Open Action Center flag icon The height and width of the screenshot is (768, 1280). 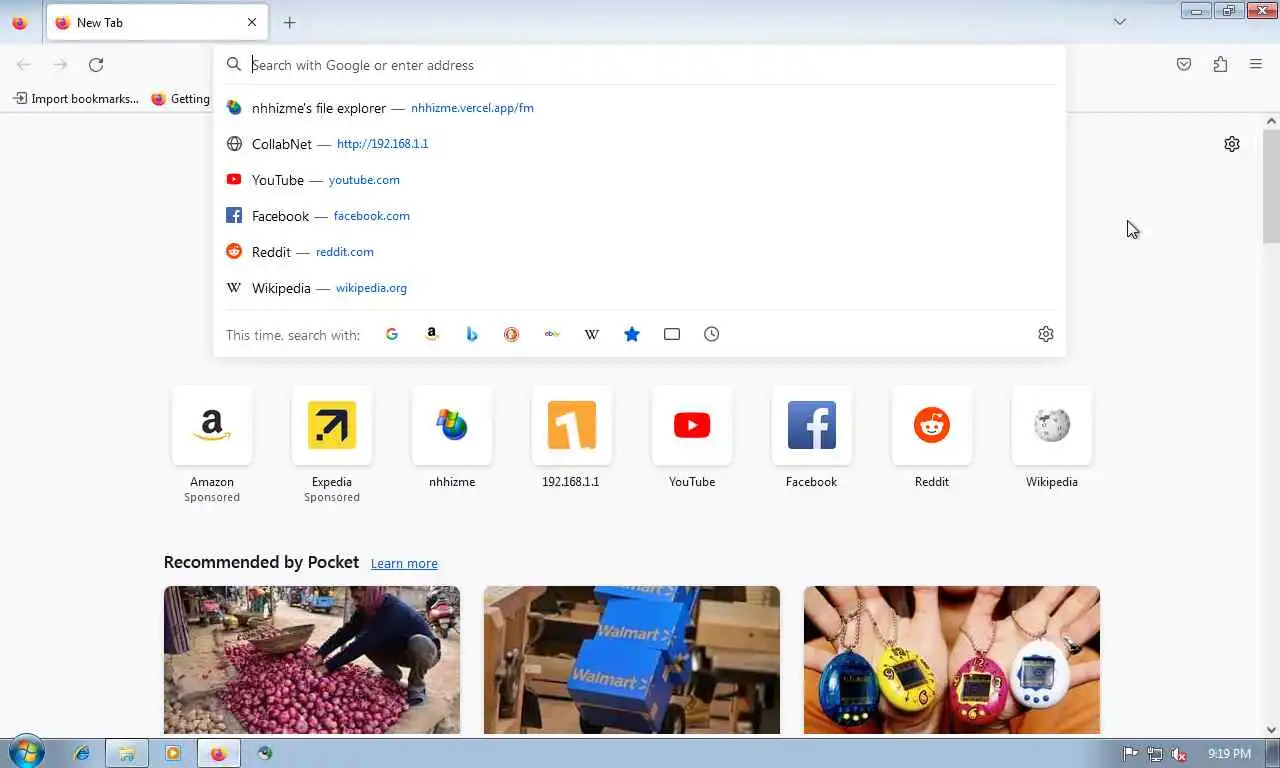click(1131, 754)
